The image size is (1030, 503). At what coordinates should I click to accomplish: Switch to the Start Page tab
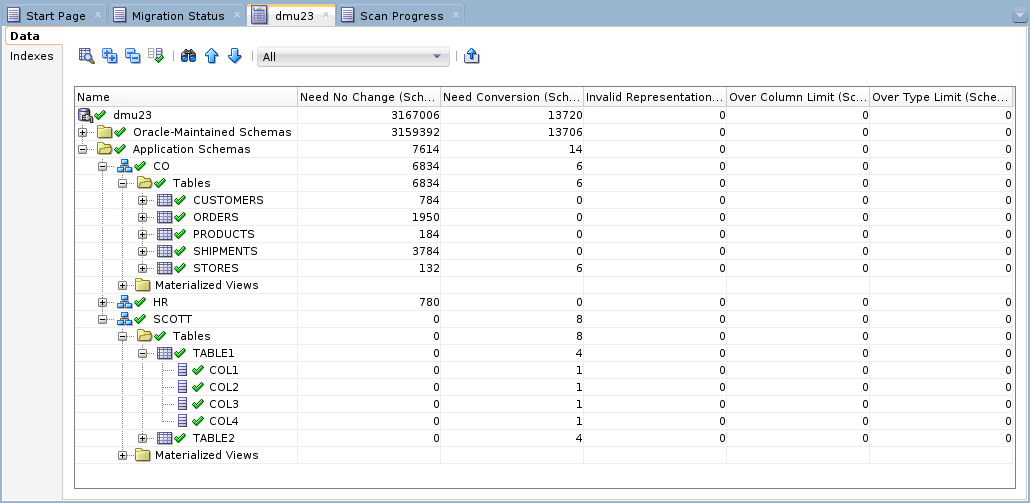(x=55, y=16)
